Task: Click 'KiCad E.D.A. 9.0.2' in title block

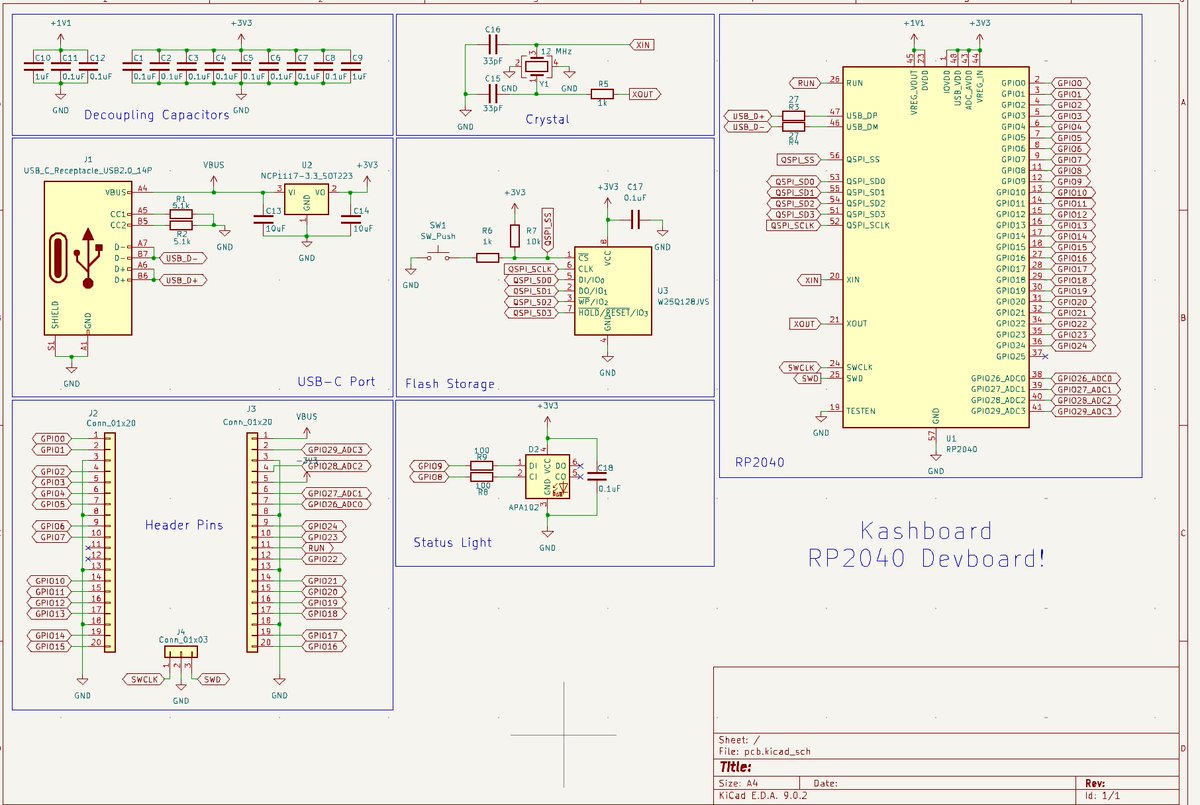Action: pyautogui.click(x=763, y=796)
